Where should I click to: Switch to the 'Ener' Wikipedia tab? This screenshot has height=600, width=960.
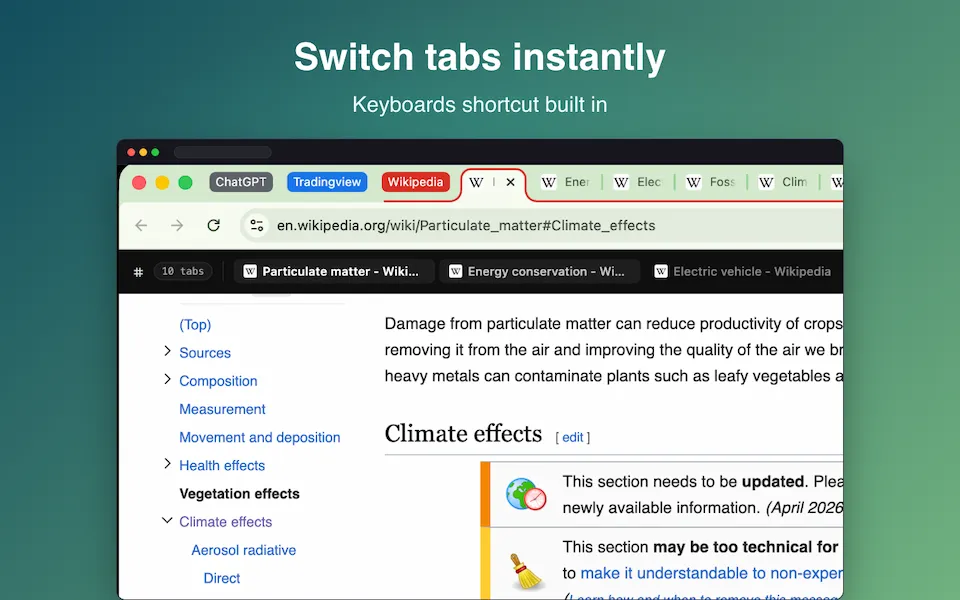566,182
